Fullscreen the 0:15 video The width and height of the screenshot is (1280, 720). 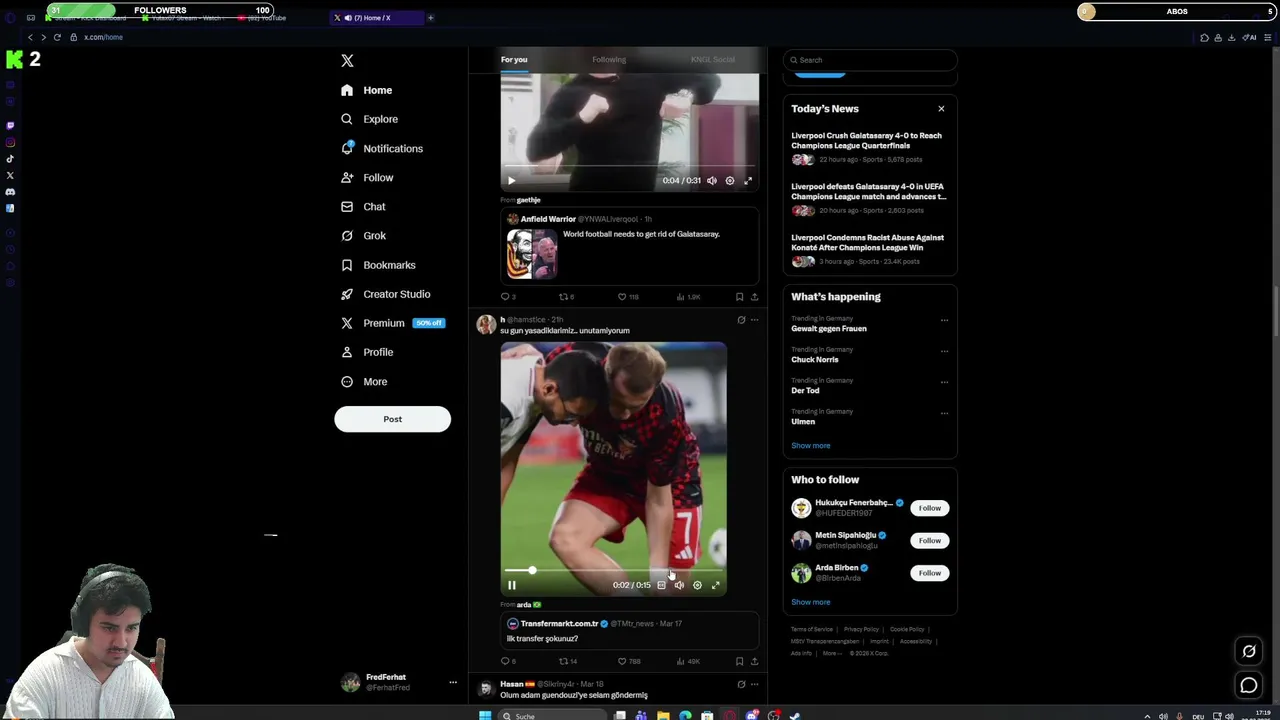pos(715,585)
